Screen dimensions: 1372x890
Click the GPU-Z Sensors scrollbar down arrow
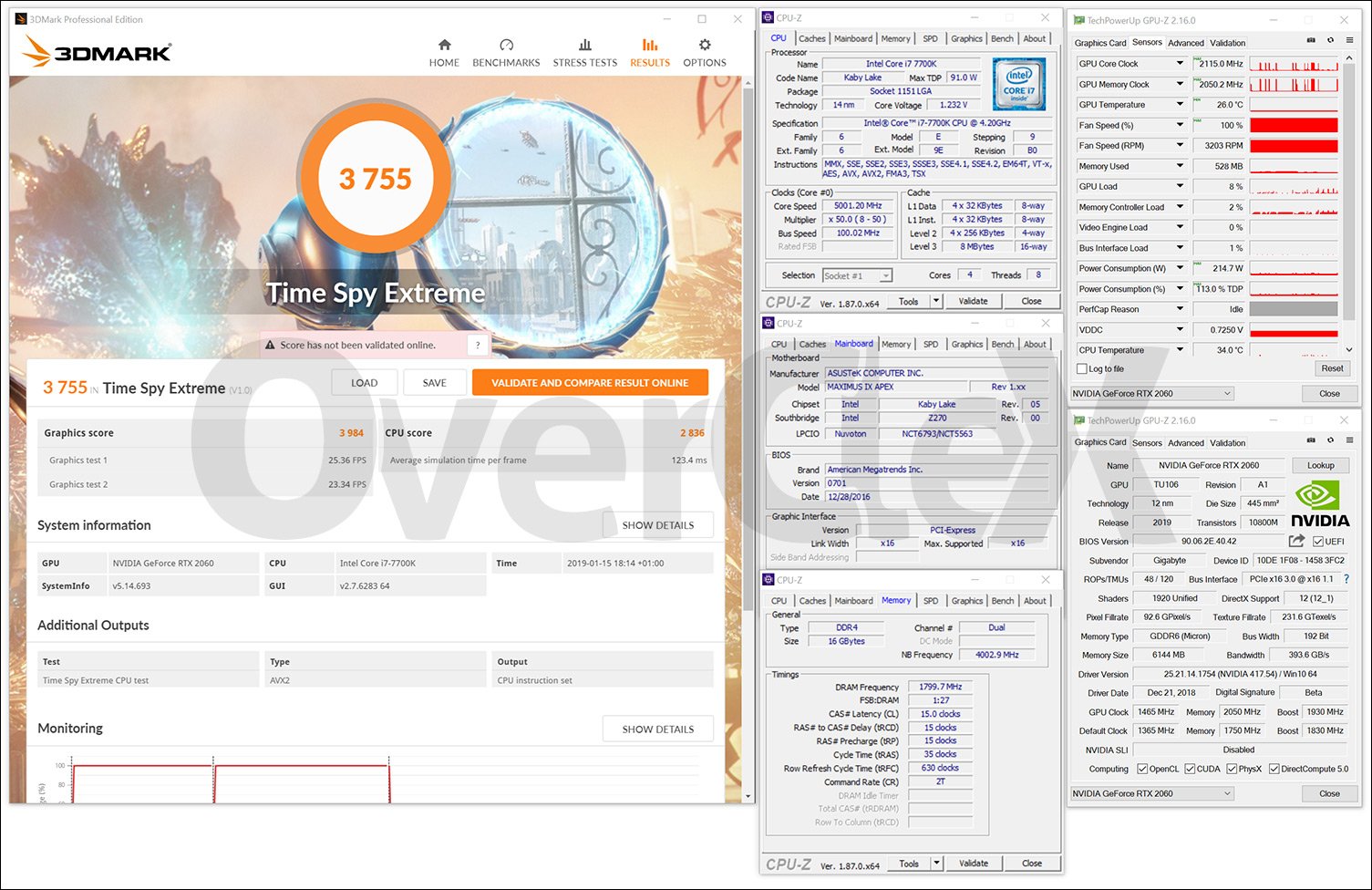(1350, 349)
